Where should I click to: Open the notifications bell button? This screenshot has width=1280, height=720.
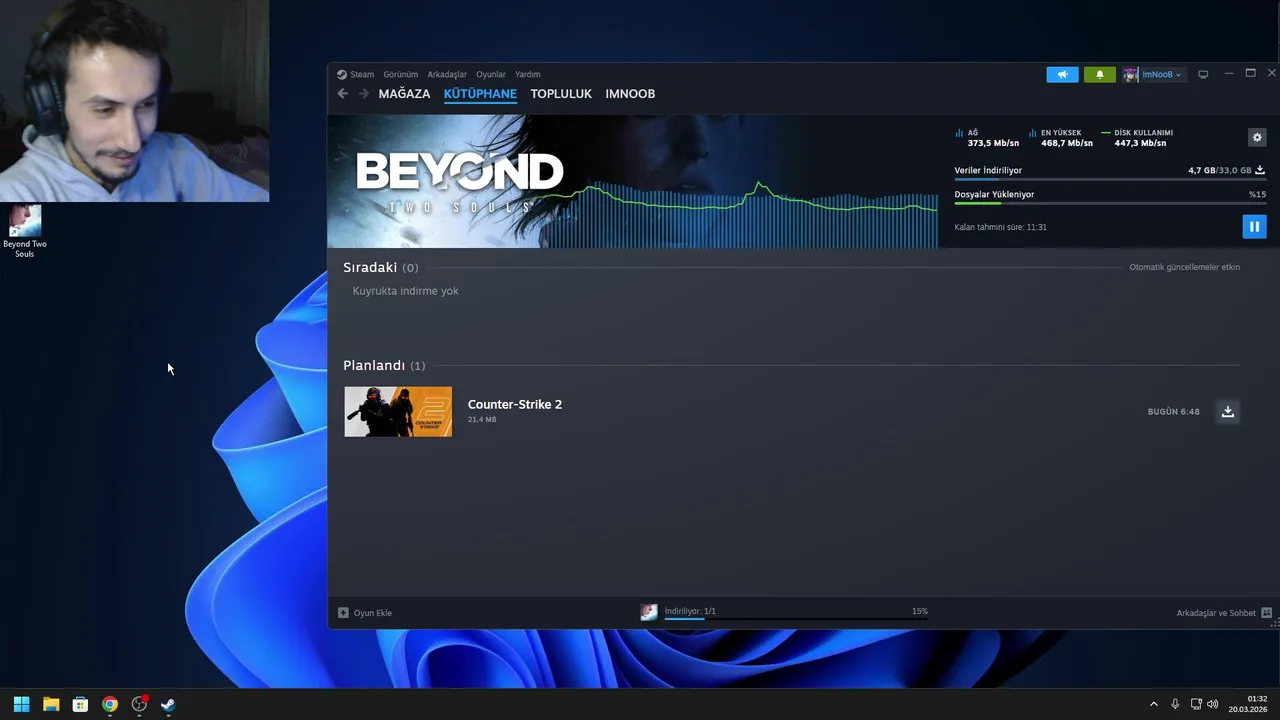pyautogui.click(x=1100, y=74)
